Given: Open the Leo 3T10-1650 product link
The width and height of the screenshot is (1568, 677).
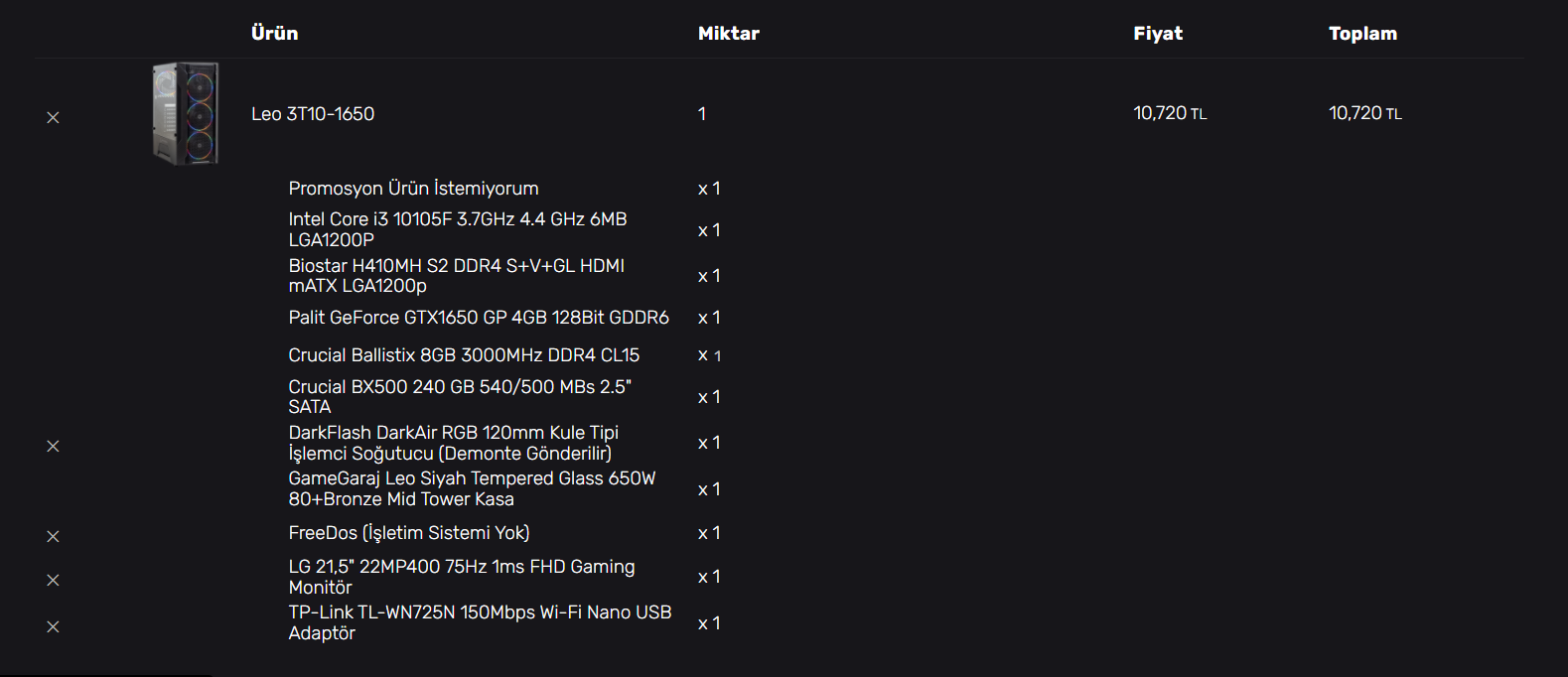Looking at the screenshot, I should tap(313, 114).
